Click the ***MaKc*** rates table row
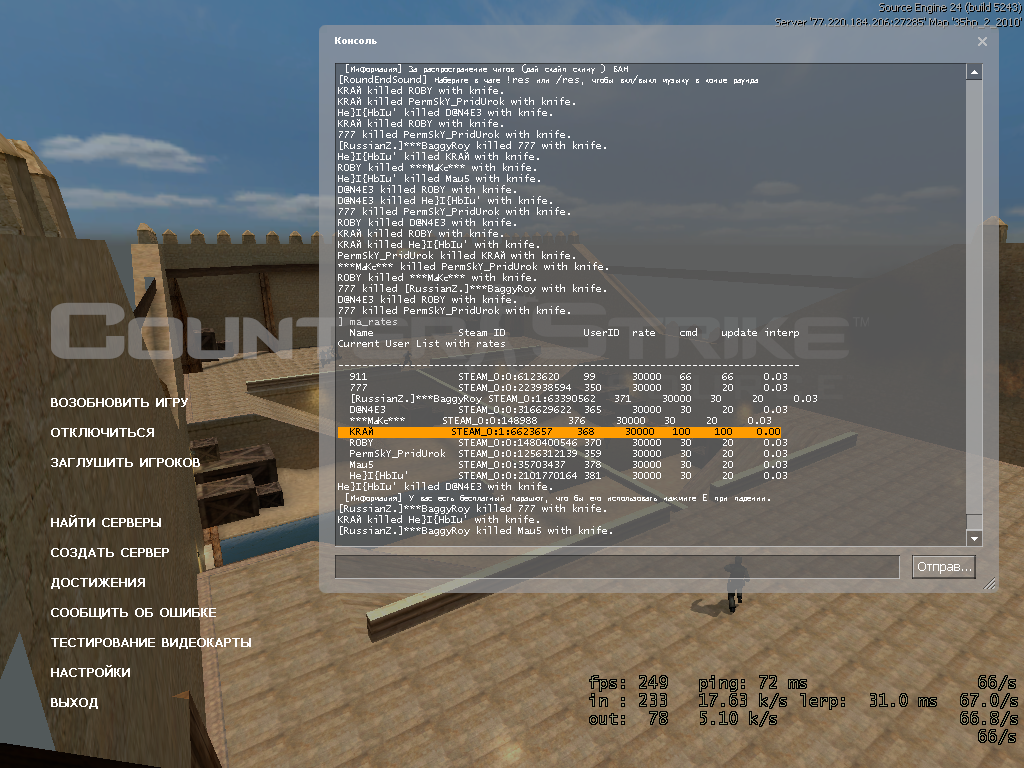This screenshot has width=1024, height=768. pos(560,421)
